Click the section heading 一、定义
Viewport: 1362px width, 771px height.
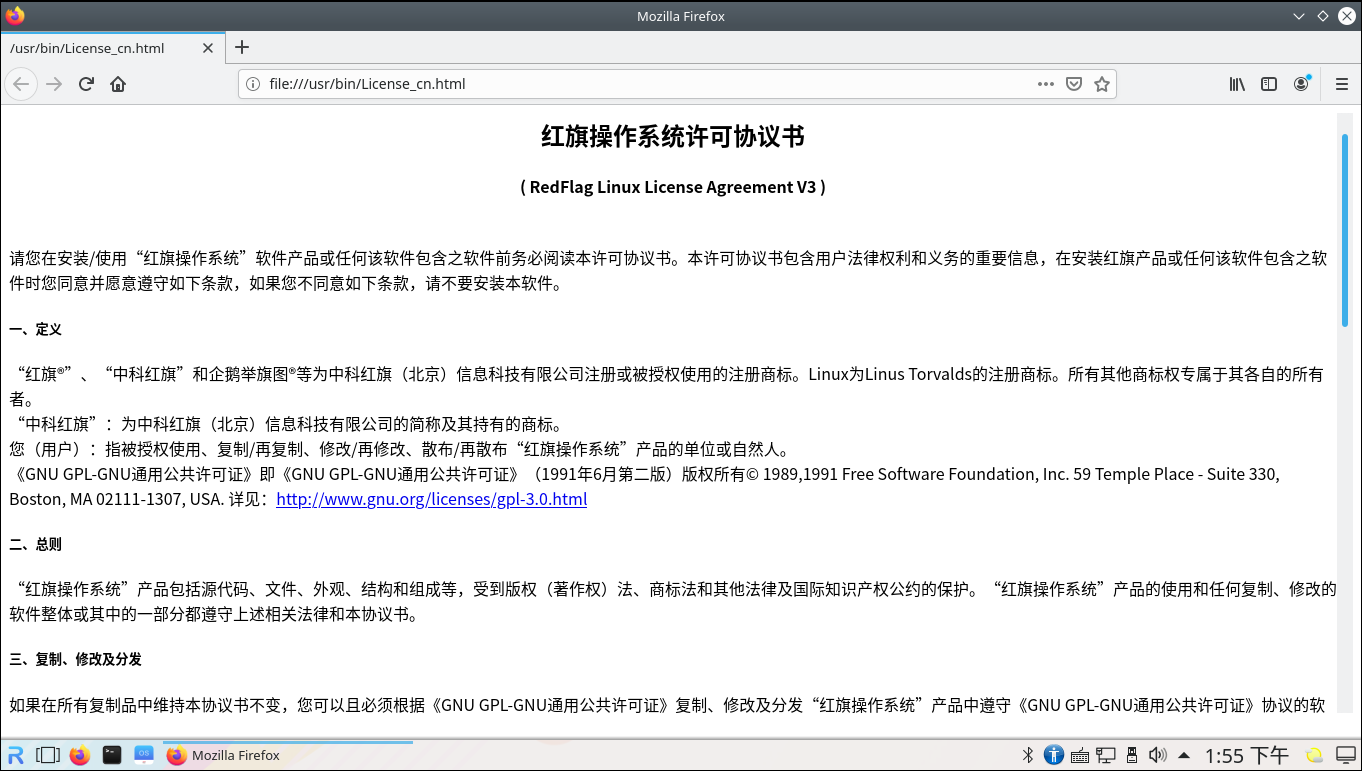[36, 329]
